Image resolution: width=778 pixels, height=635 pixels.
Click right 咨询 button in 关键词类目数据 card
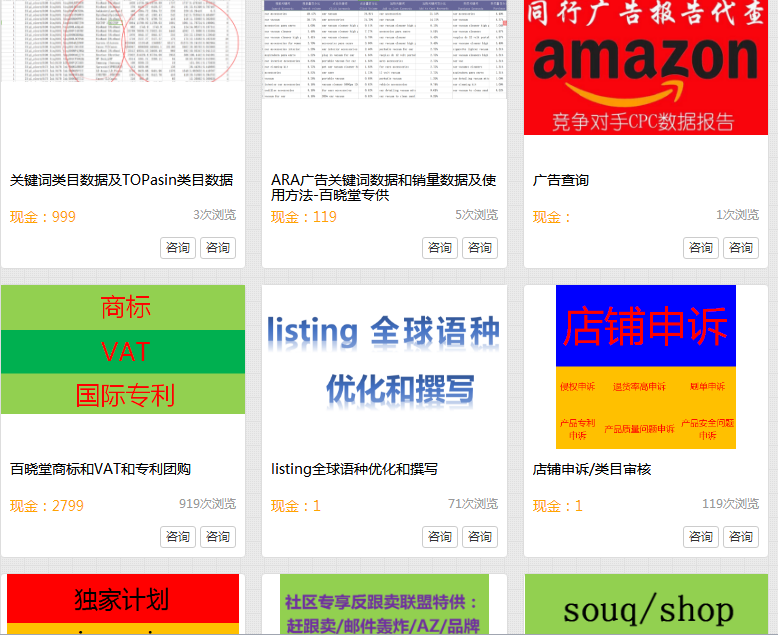(218, 248)
